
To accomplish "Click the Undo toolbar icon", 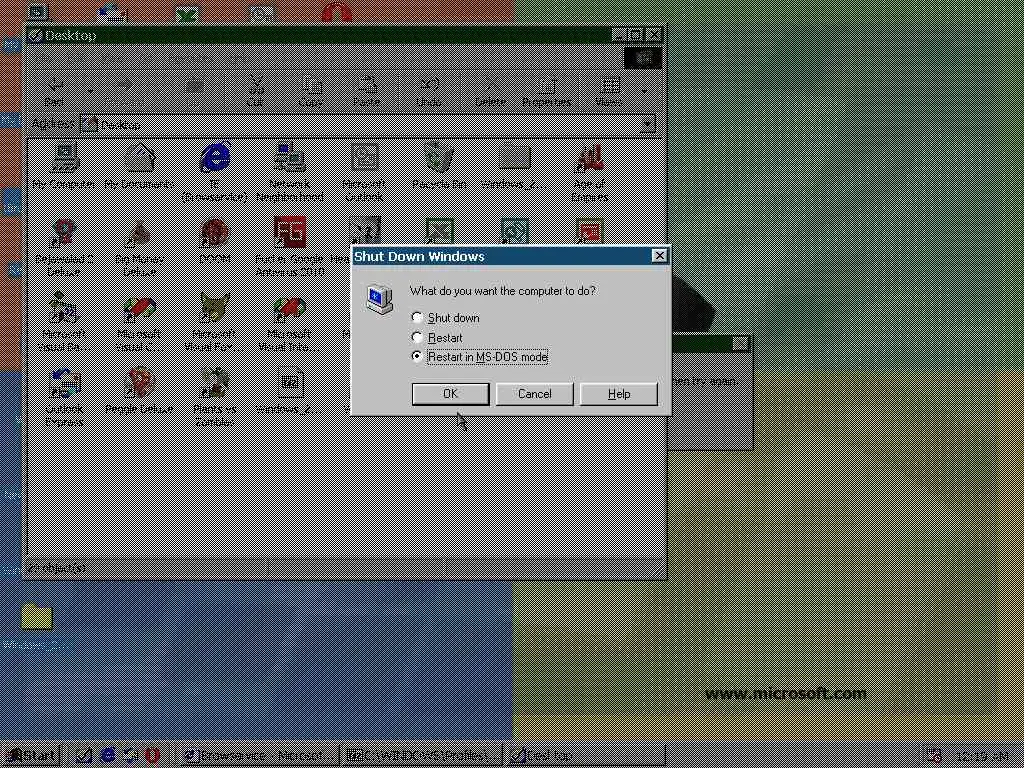I will pos(429,91).
